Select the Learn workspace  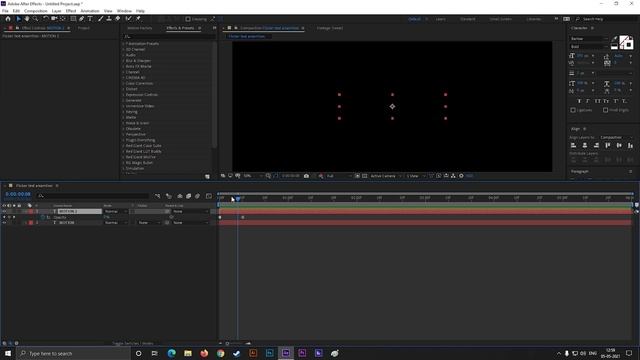440,19
